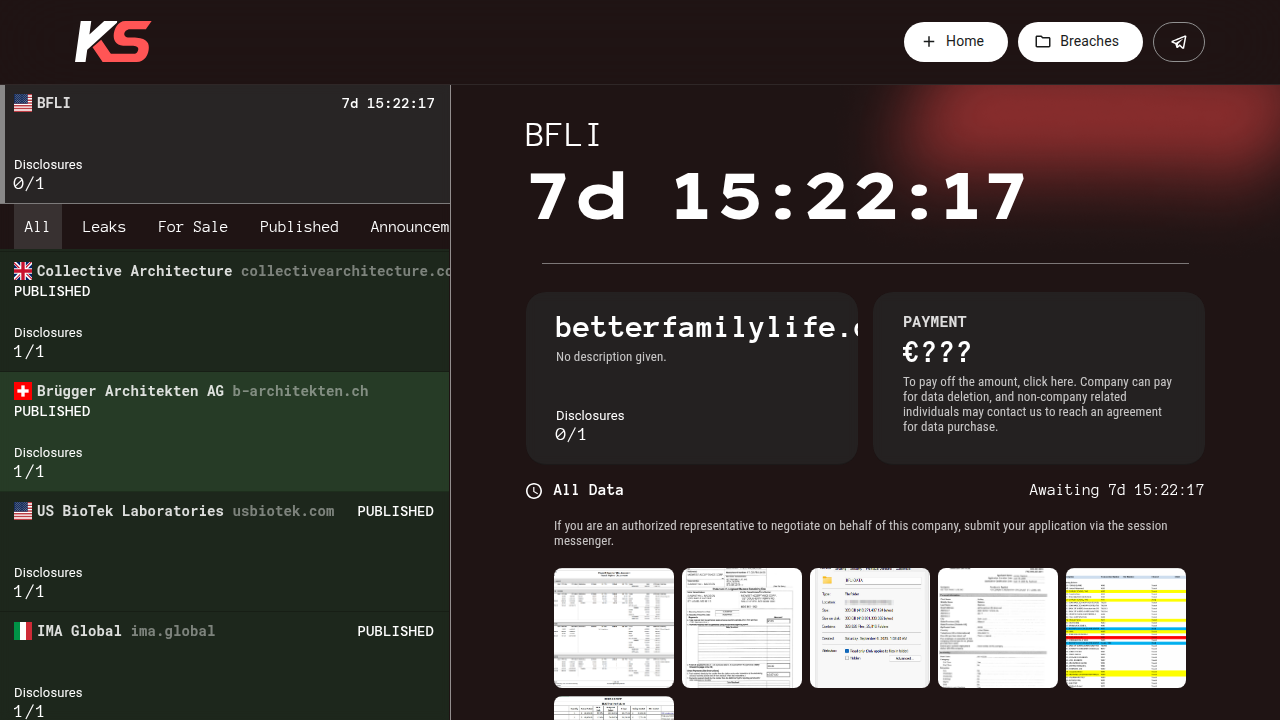Click the collectivearchitecture domain text
This screenshot has height=720, width=1280.
click(345, 271)
